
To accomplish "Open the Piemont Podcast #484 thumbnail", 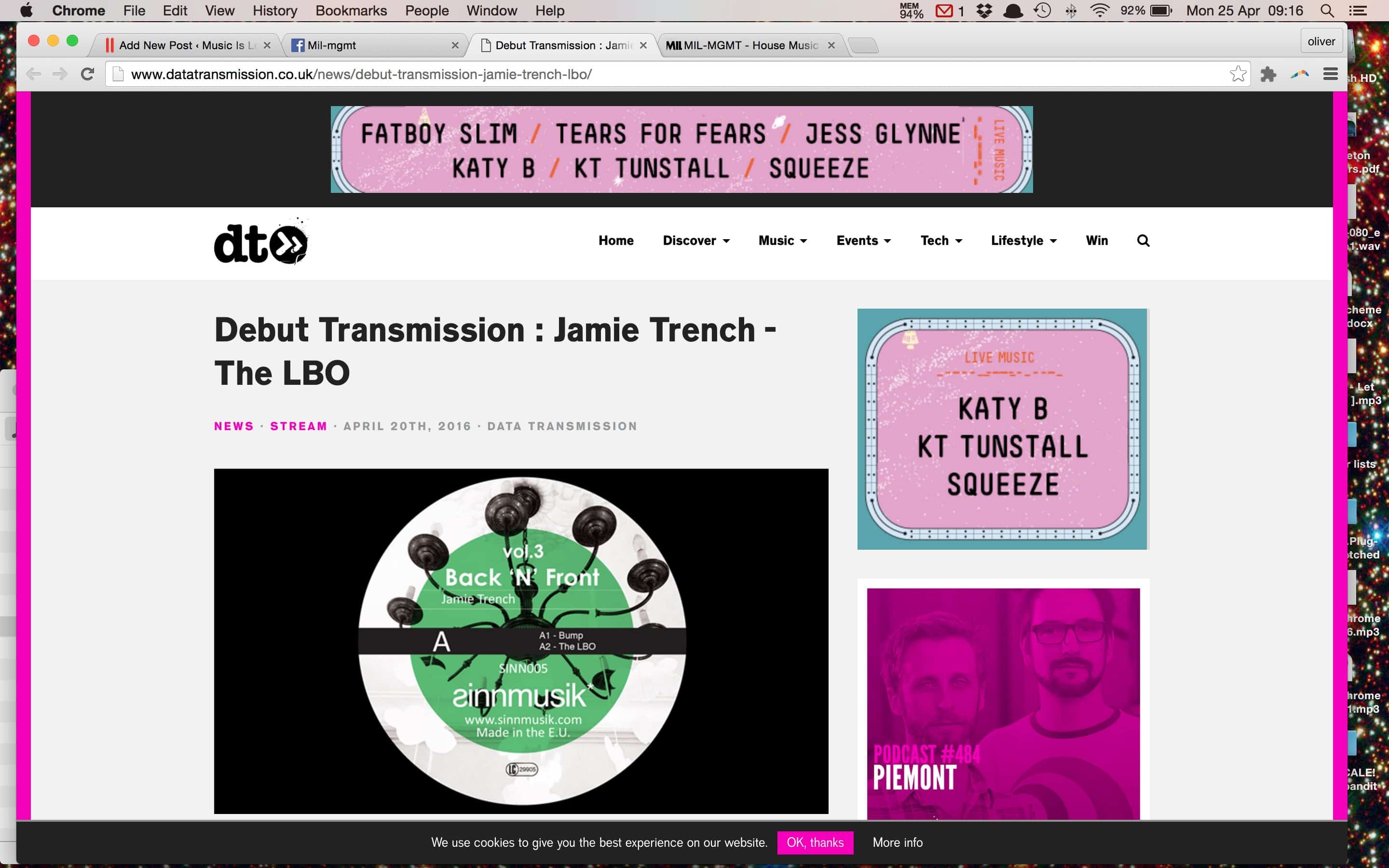I will (x=1003, y=703).
